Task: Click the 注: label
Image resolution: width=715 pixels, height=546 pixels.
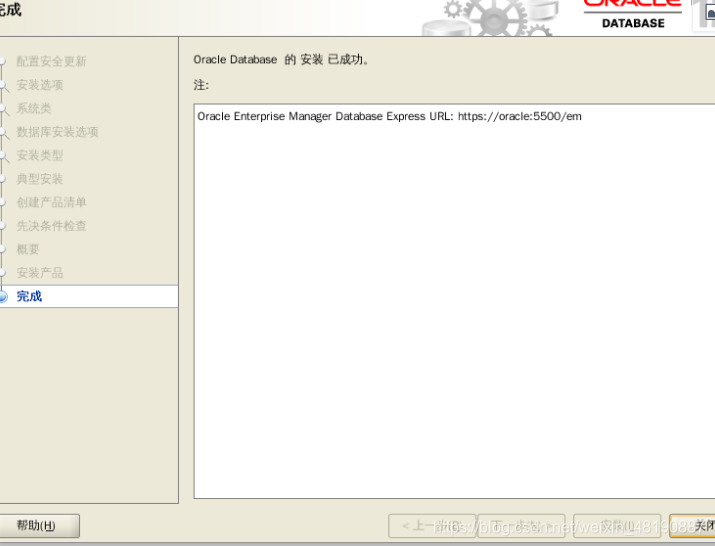Action: 201,85
